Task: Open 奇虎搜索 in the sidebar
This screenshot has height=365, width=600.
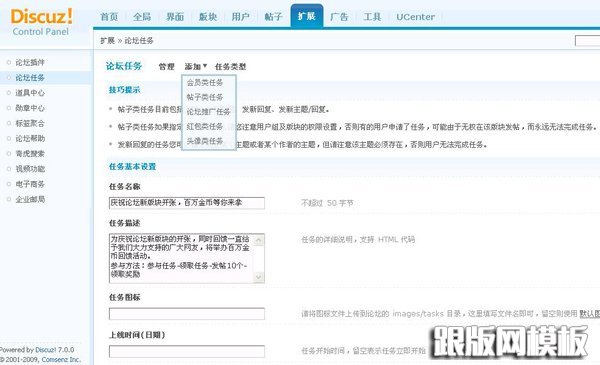Action: [30, 154]
